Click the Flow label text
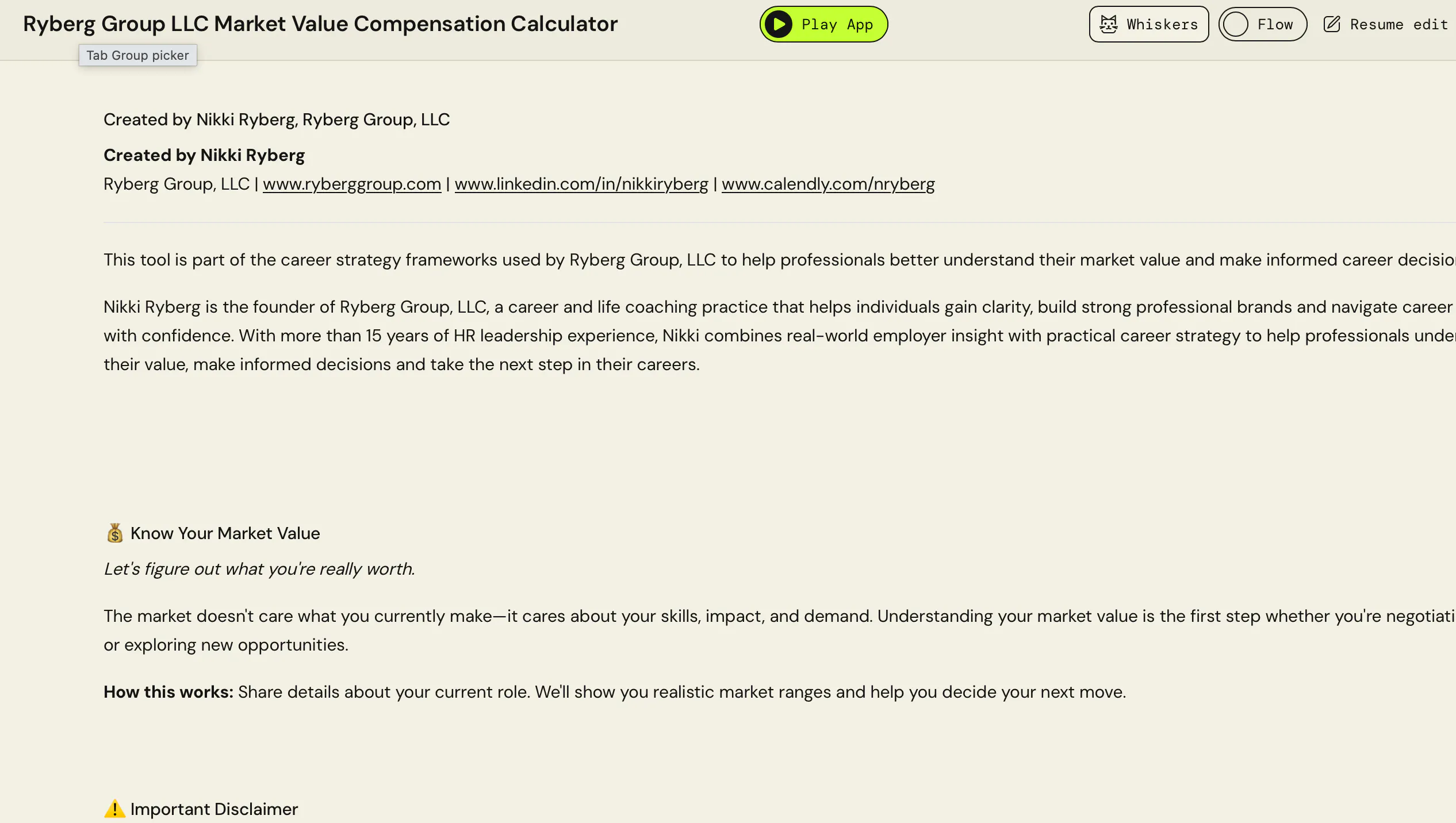 (1275, 25)
